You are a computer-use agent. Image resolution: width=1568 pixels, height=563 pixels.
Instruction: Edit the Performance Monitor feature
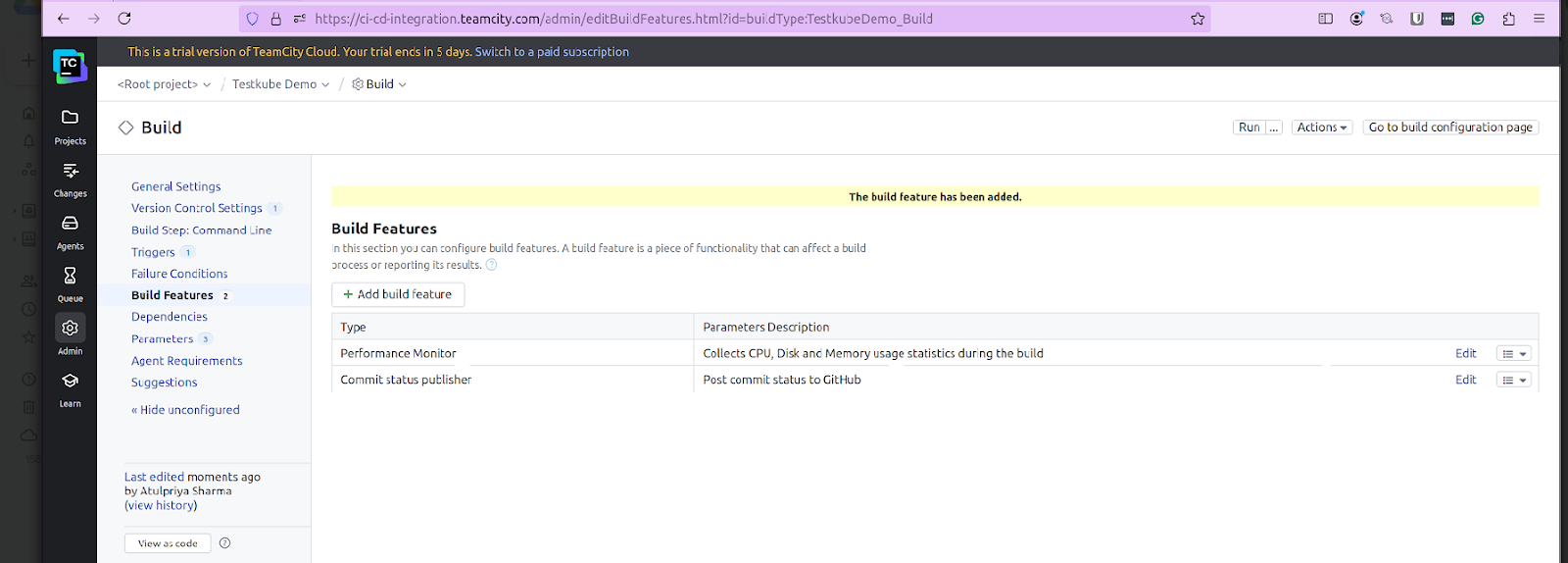1466,354
